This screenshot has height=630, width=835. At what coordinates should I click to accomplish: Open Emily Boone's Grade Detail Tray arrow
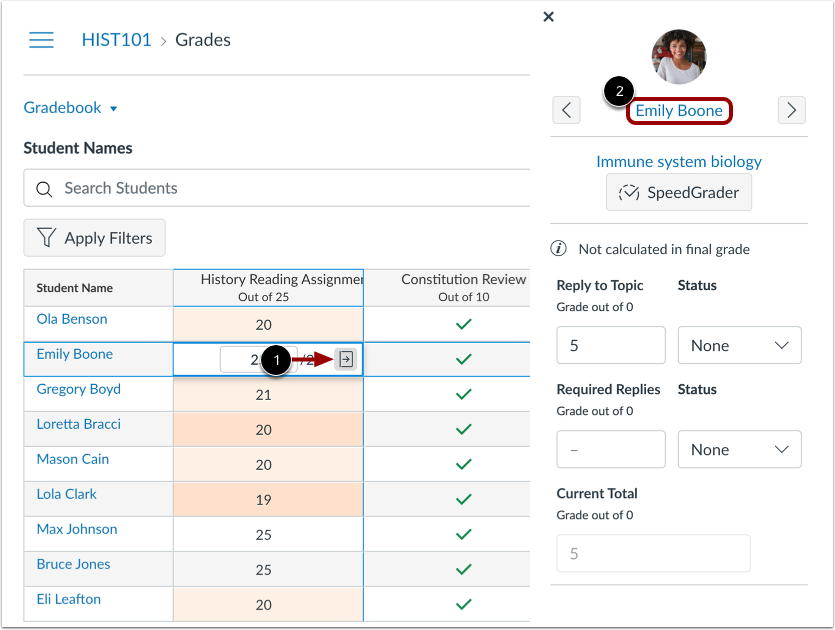coord(345,358)
